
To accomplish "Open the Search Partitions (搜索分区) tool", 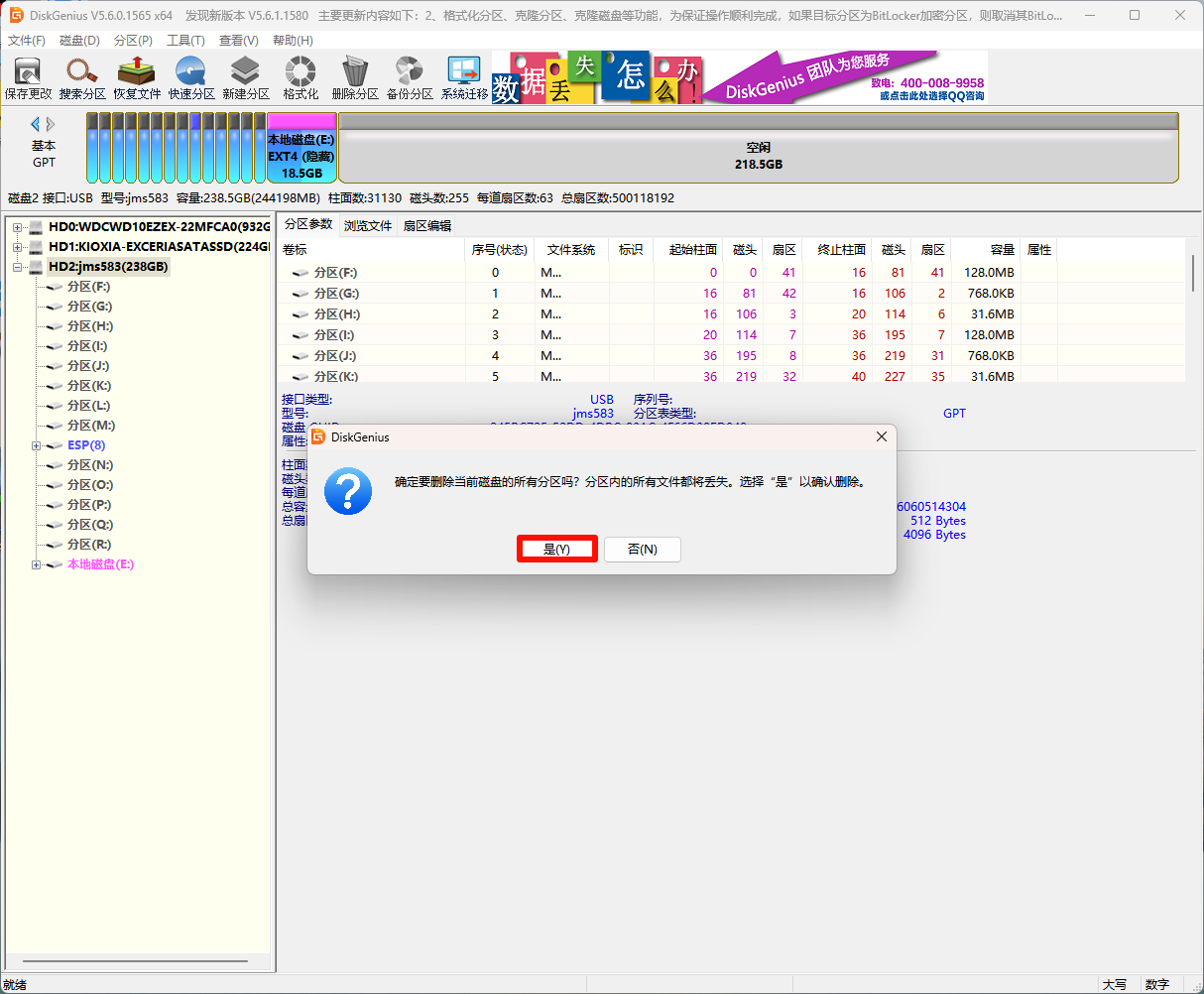I will tap(82, 77).
